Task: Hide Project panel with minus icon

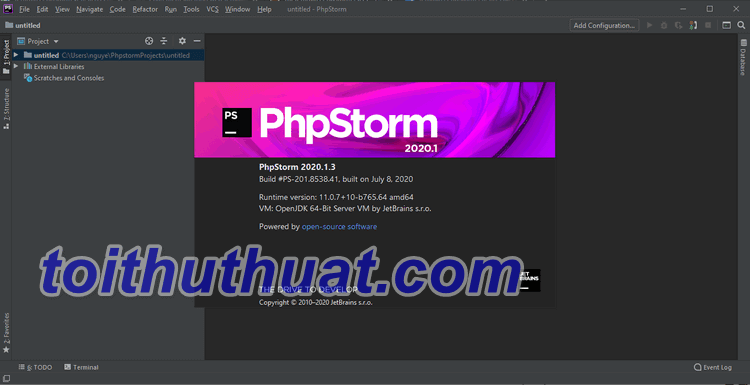Action: point(197,41)
